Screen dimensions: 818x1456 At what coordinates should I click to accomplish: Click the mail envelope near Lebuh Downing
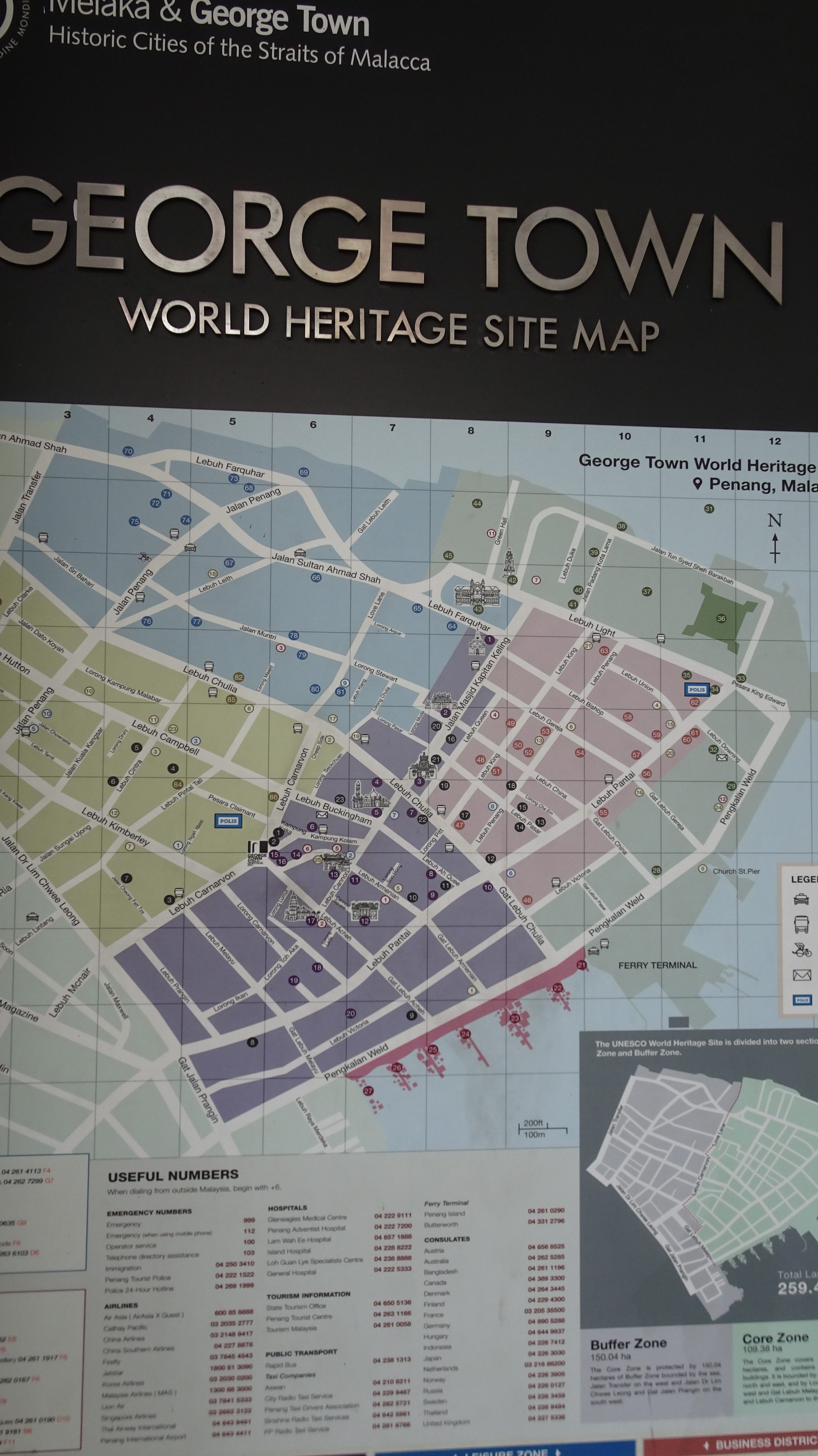[721, 758]
